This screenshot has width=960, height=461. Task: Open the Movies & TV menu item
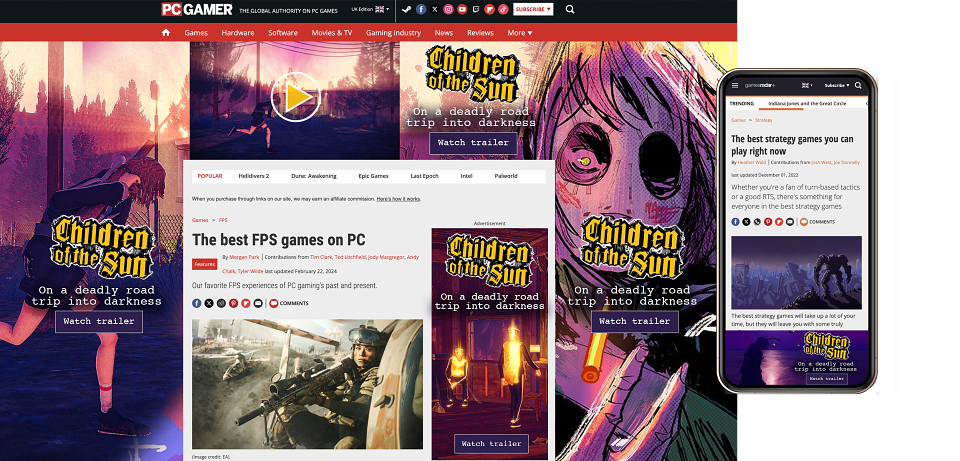click(x=332, y=32)
